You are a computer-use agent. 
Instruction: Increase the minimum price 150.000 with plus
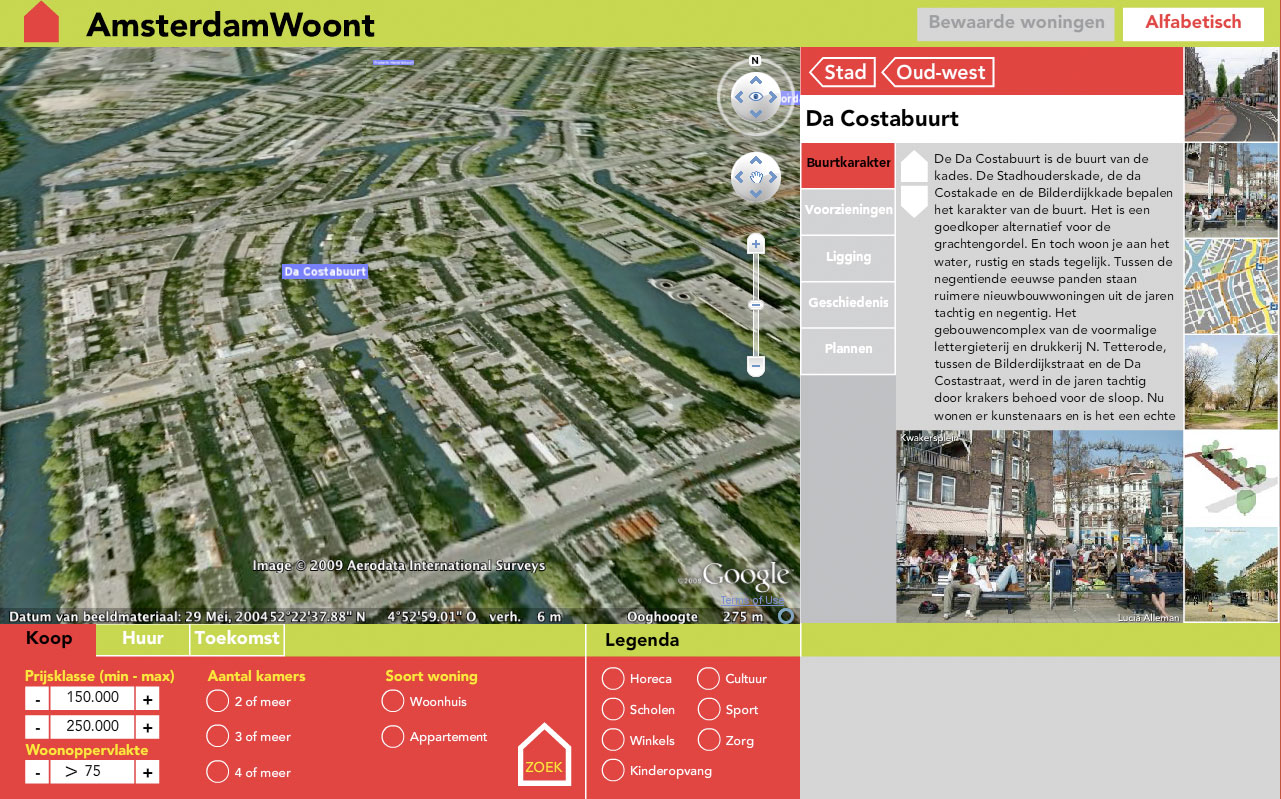point(147,698)
